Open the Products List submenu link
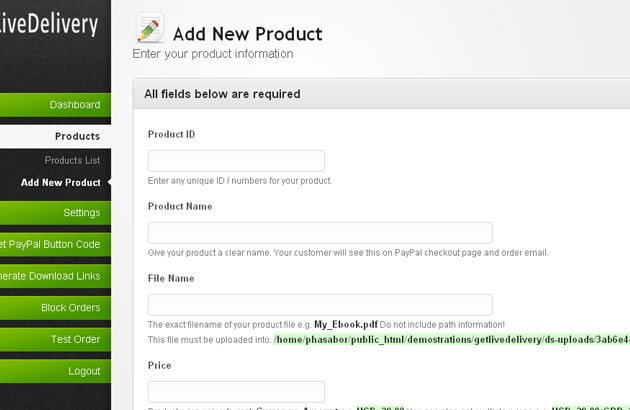The width and height of the screenshot is (630, 410). pyautogui.click(x=72, y=160)
